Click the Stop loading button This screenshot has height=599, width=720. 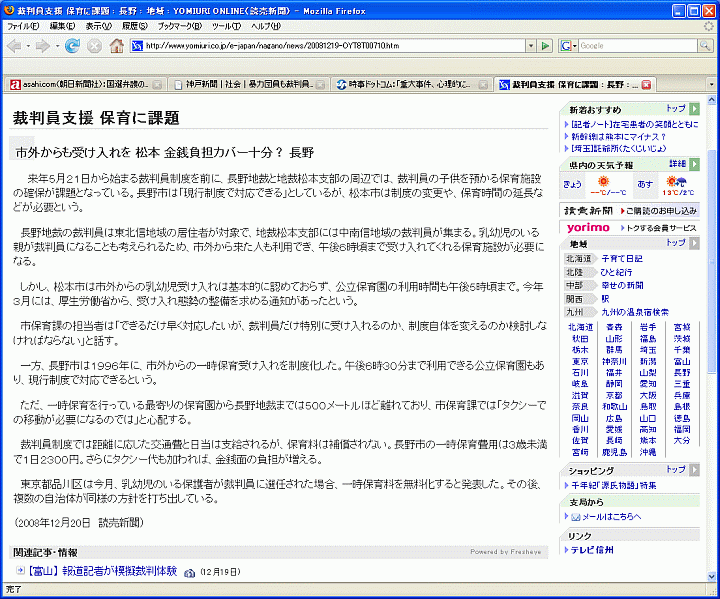pyautogui.click(x=94, y=46)
